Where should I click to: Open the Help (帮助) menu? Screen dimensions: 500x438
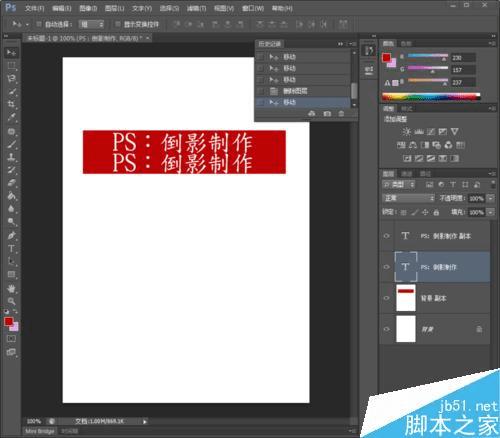coord(282,8)
